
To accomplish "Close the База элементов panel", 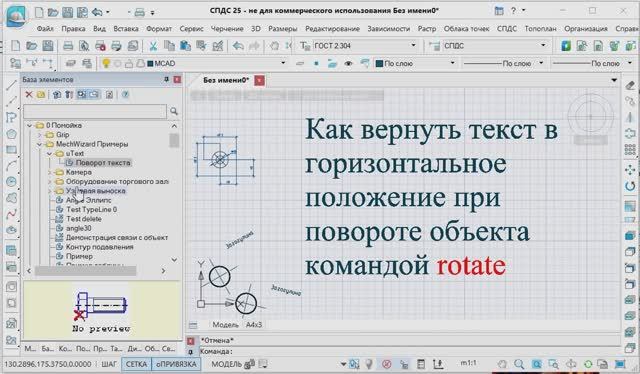I will point(177,79).
